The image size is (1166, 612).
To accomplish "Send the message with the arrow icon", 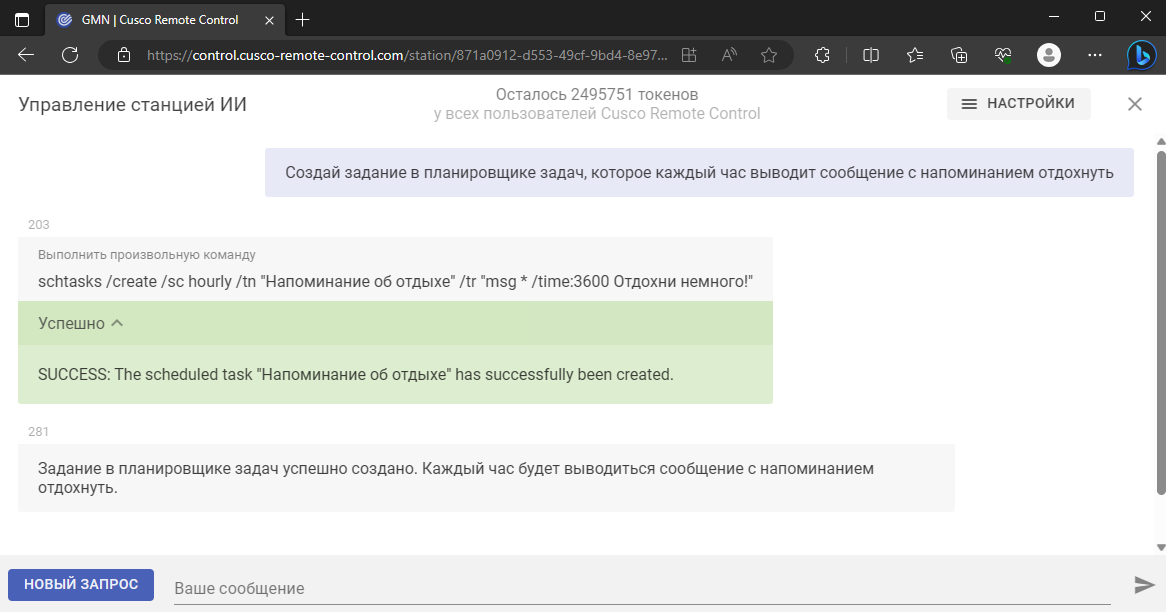I will click(x=1144, y=585).
